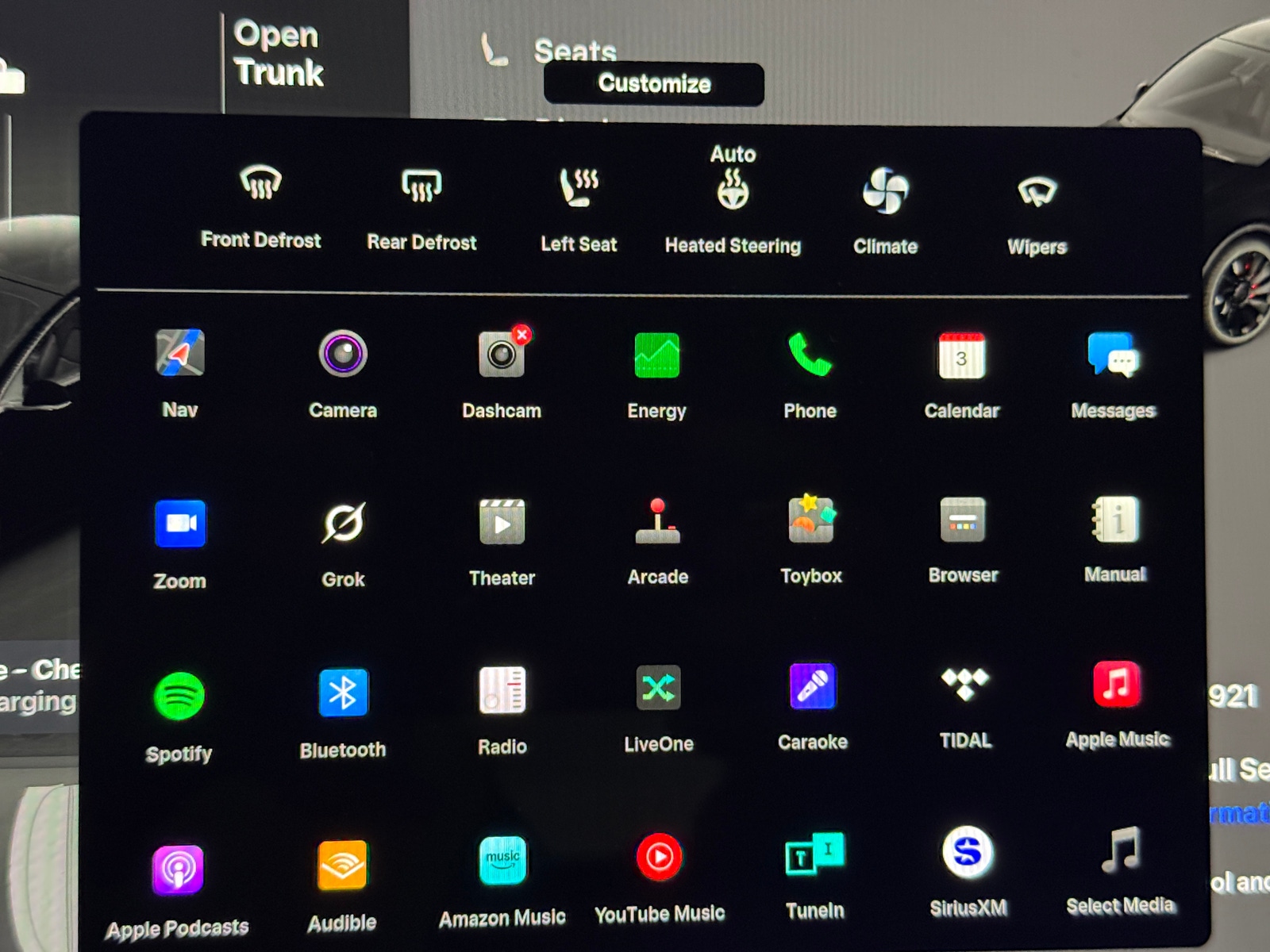Screen dimensions: 1270x952
Task: Open the owner's Manual
Action: coord(1115,519)
